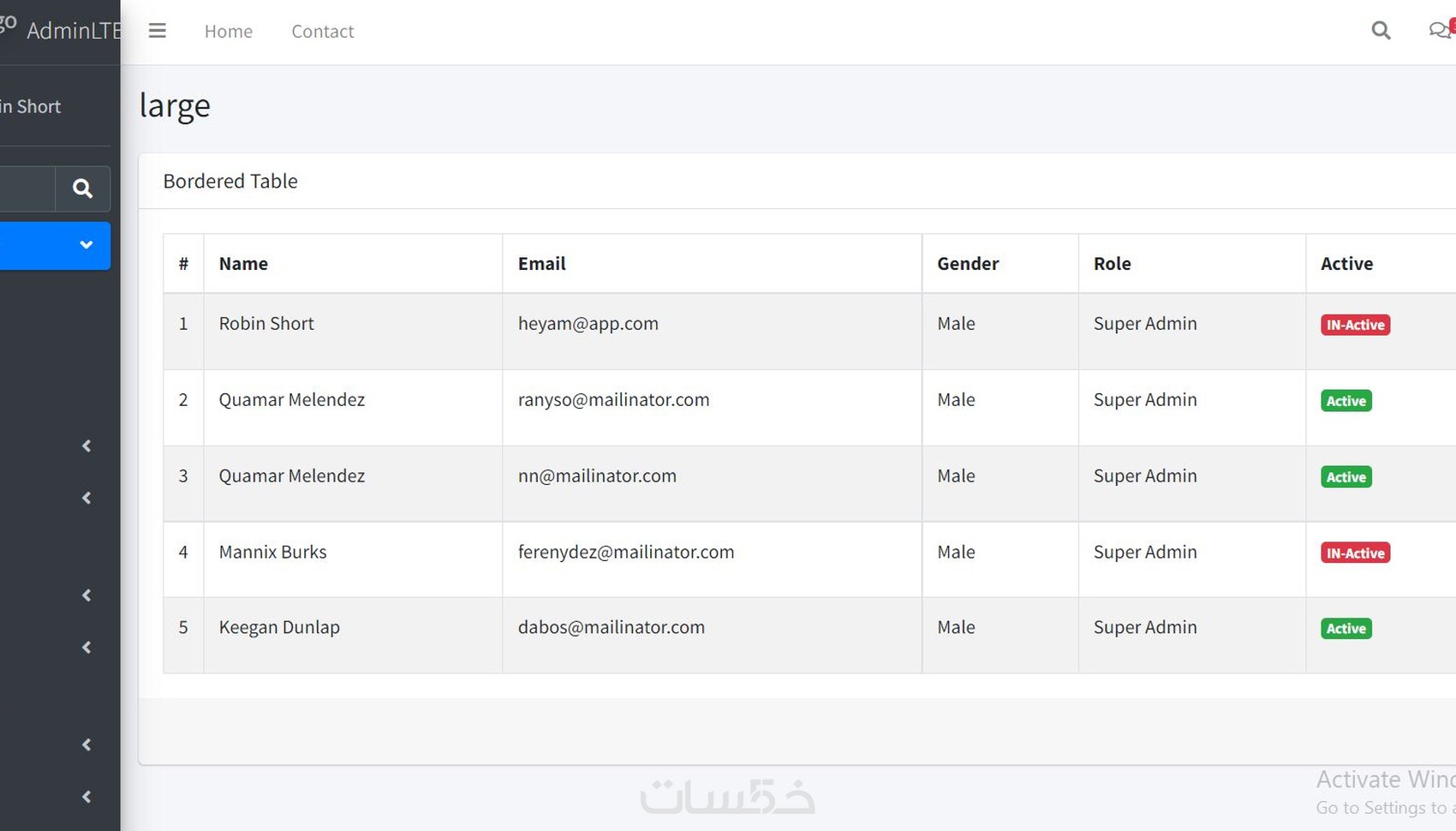This screenshot has width=1456, height=831.
Task: Click the Email column header
Action: (541, 264)
